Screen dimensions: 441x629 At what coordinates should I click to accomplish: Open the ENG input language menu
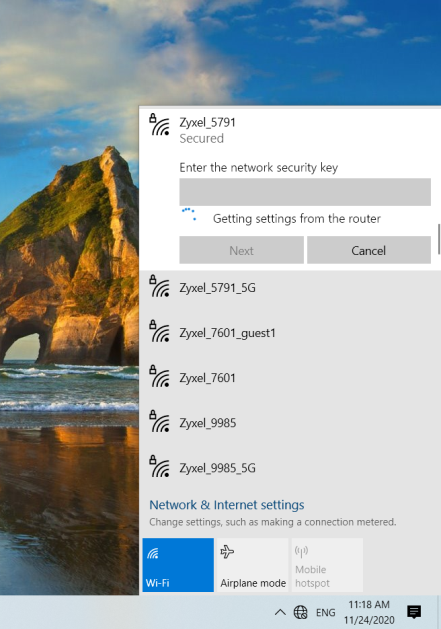coord(325,613)
